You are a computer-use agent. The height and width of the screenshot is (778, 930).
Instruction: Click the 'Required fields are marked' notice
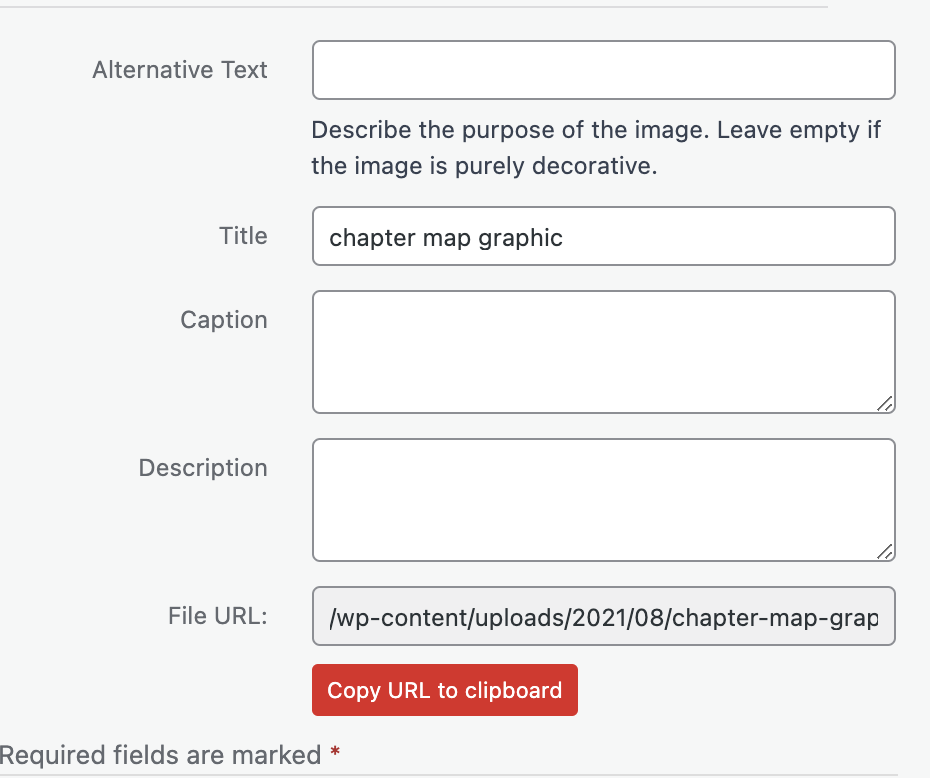click(x=160, y=755)
